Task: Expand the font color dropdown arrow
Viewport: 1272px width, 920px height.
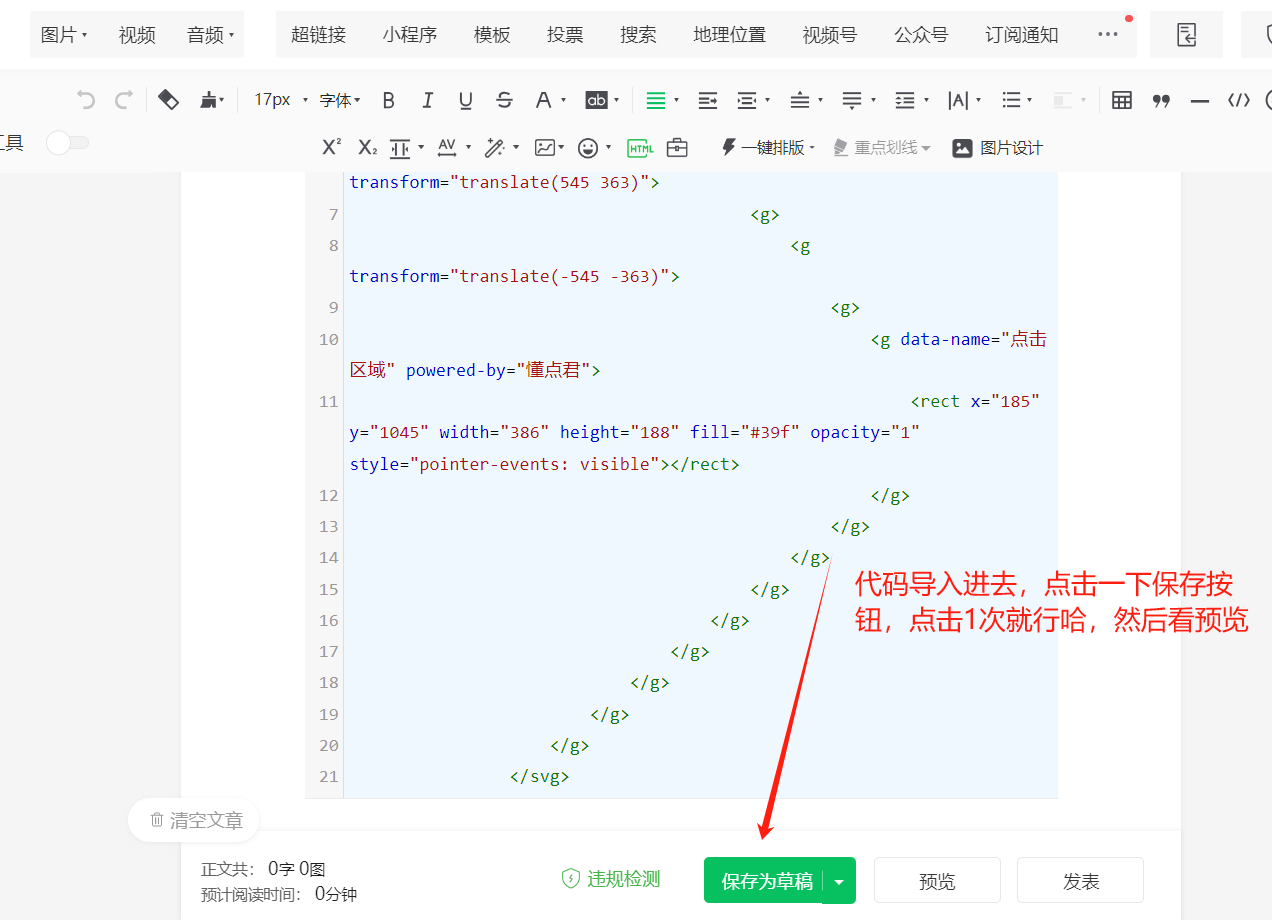Action: 563,100
